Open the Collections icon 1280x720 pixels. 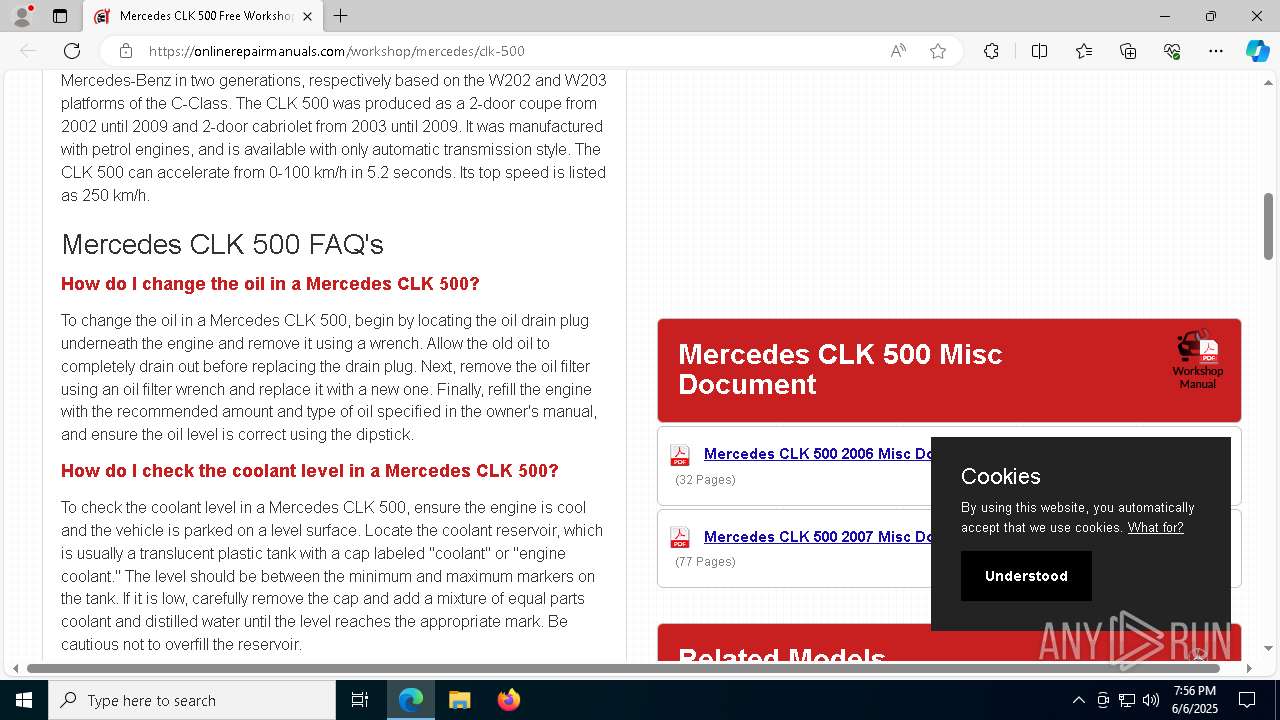pyautogui.click(x=1128, y=51)
